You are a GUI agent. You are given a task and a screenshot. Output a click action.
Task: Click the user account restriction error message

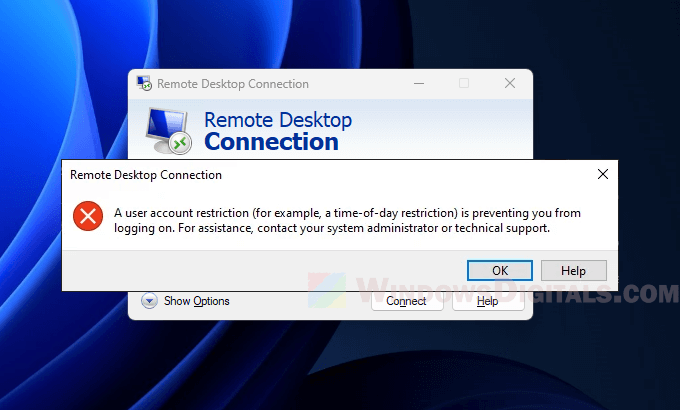click(347, 220)
